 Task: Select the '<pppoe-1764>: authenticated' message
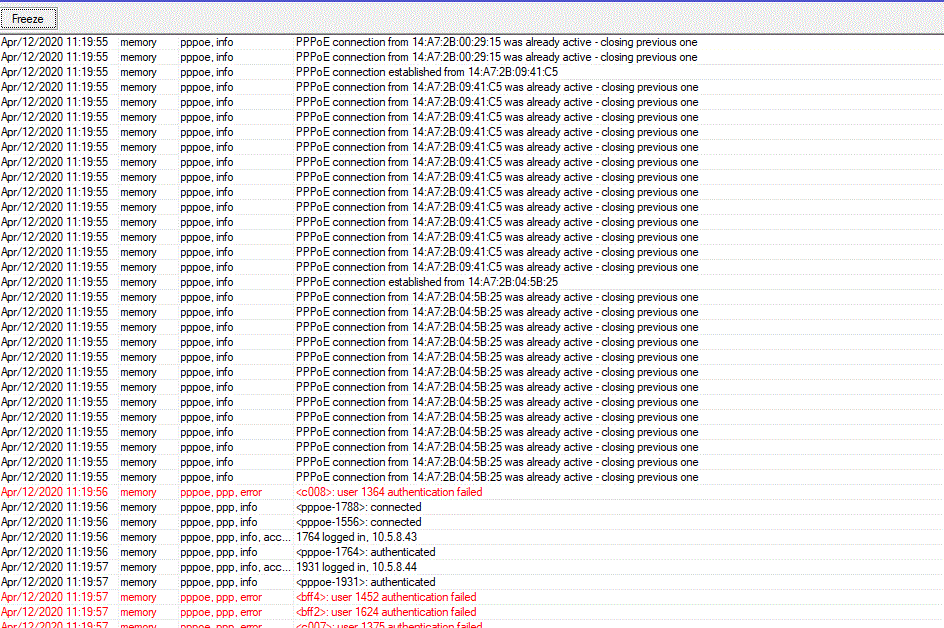[x=365, y=552]
